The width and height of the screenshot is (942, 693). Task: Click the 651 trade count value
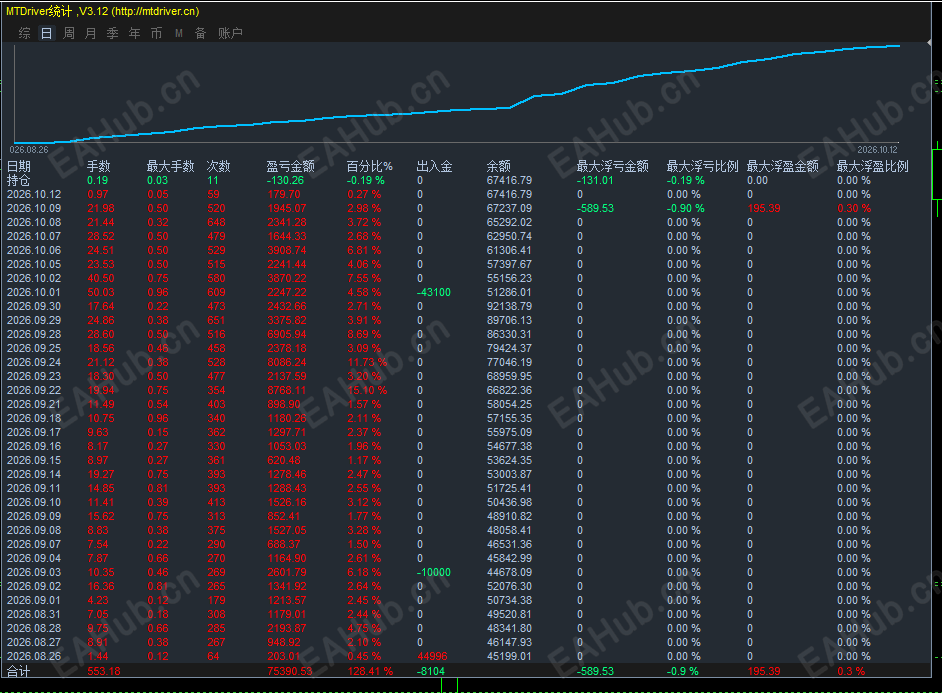click(x=216, y=320)
